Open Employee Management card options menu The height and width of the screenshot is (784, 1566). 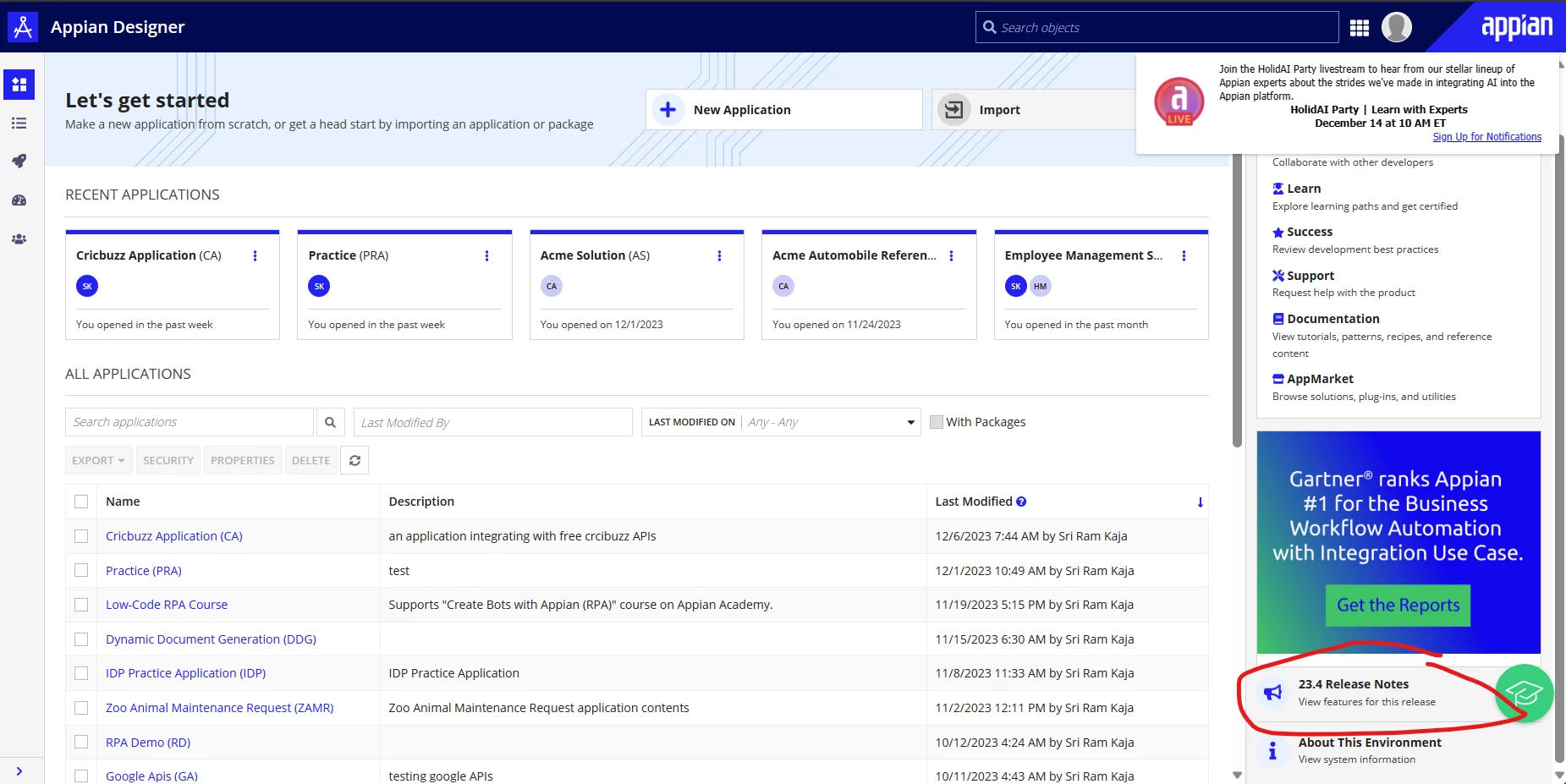click(x=1184, y=255)
